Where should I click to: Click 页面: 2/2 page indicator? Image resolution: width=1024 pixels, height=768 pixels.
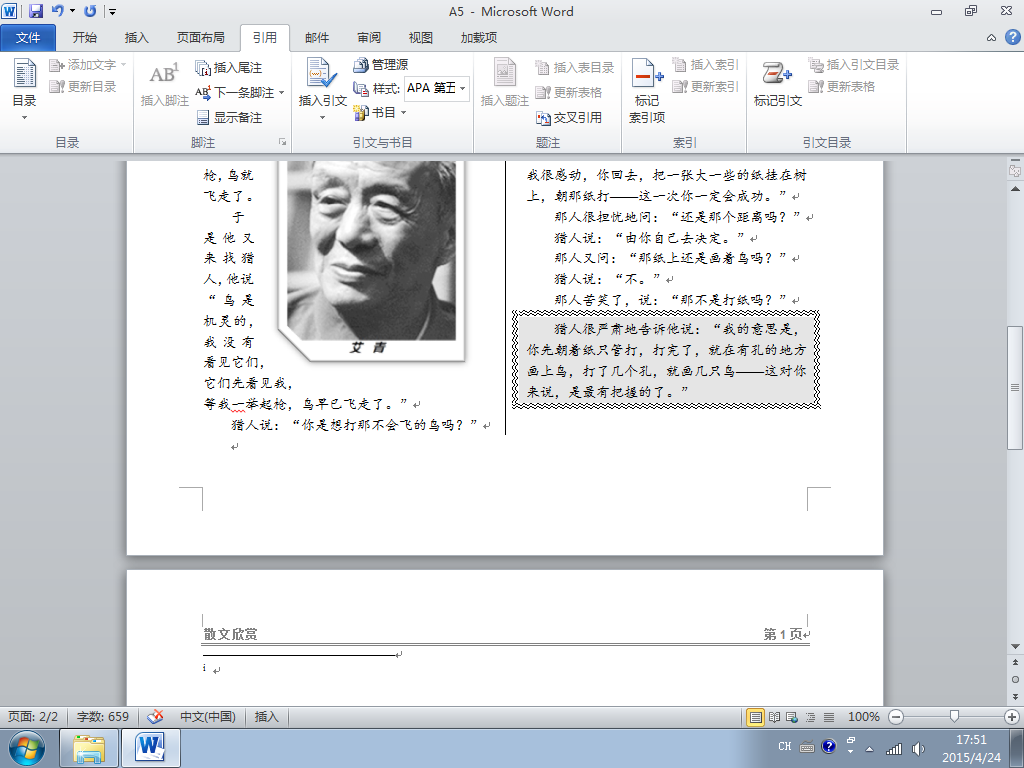pos(33,716)
